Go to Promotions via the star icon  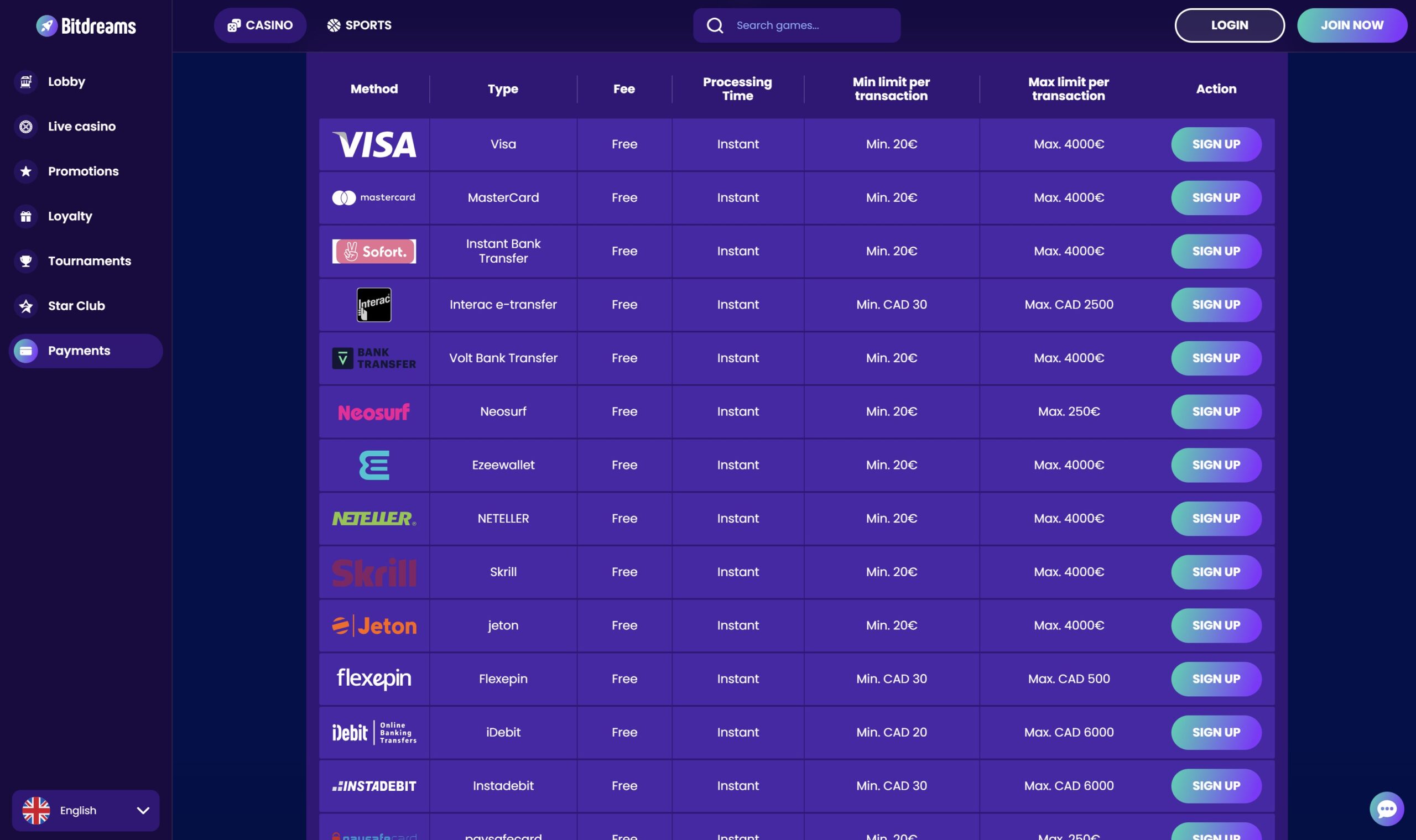(25, 171)
